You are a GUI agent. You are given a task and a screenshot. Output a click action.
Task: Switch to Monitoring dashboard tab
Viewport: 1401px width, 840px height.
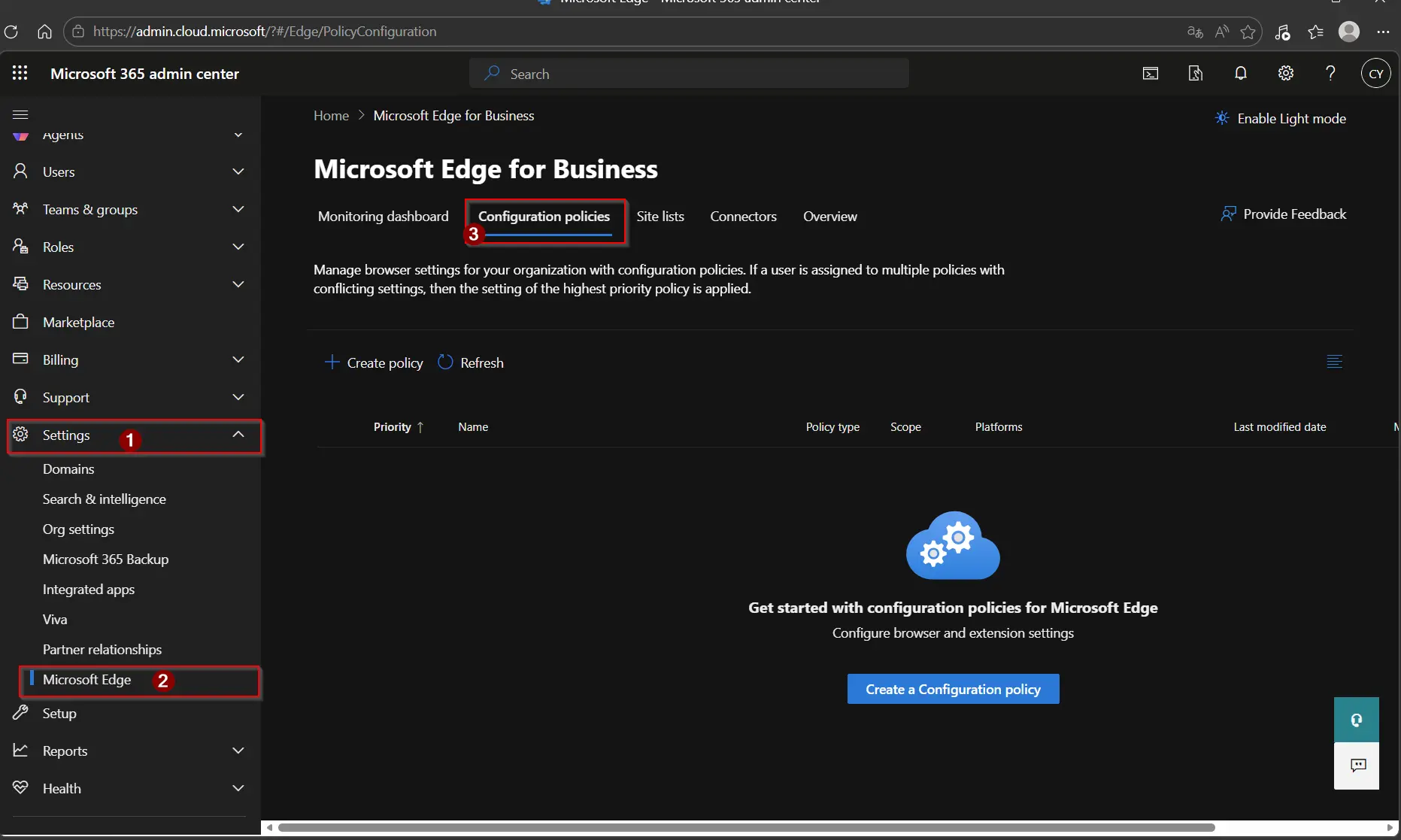click(383, 217)
